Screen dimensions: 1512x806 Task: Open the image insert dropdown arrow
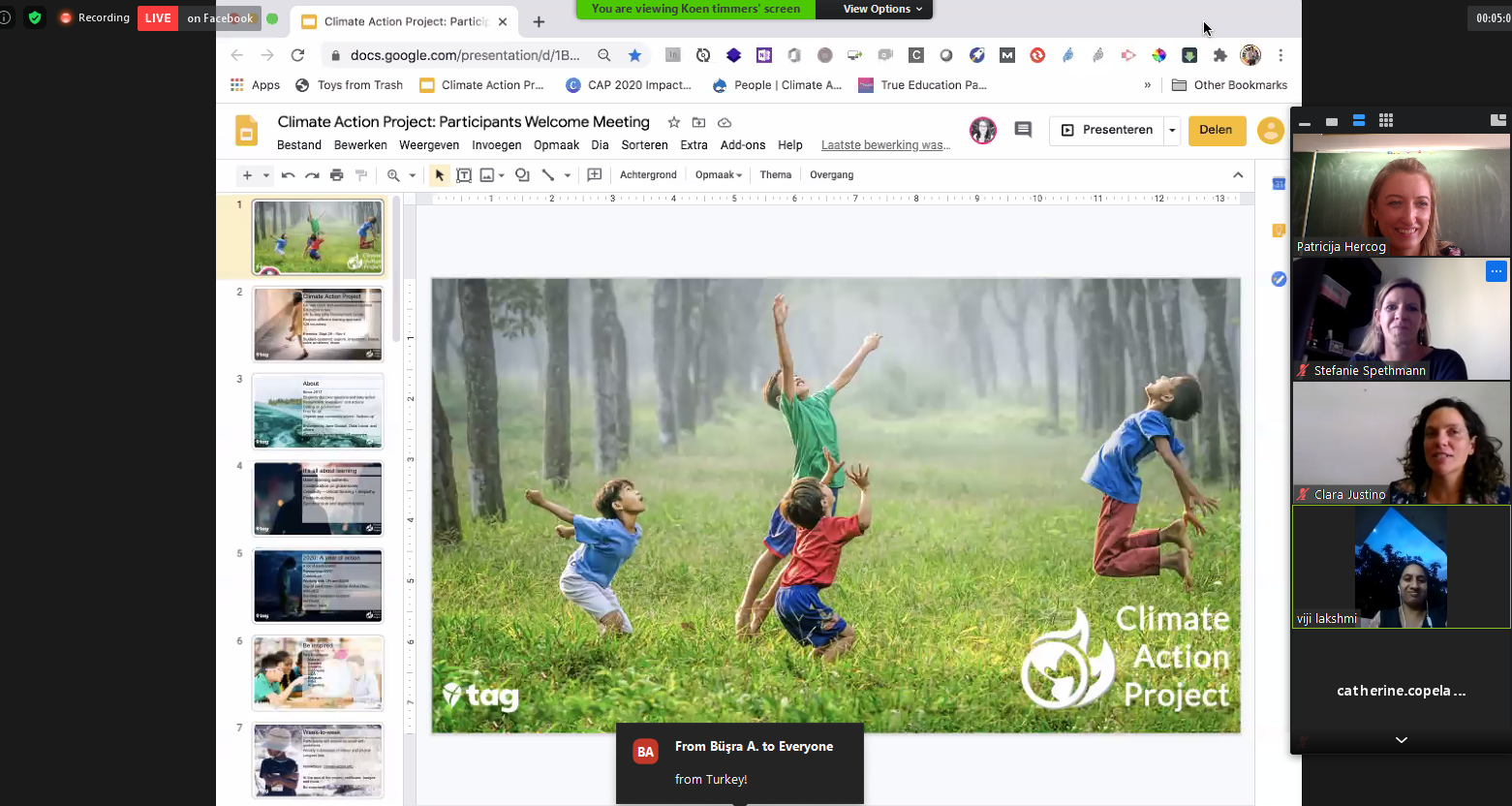tap(501, 175)
